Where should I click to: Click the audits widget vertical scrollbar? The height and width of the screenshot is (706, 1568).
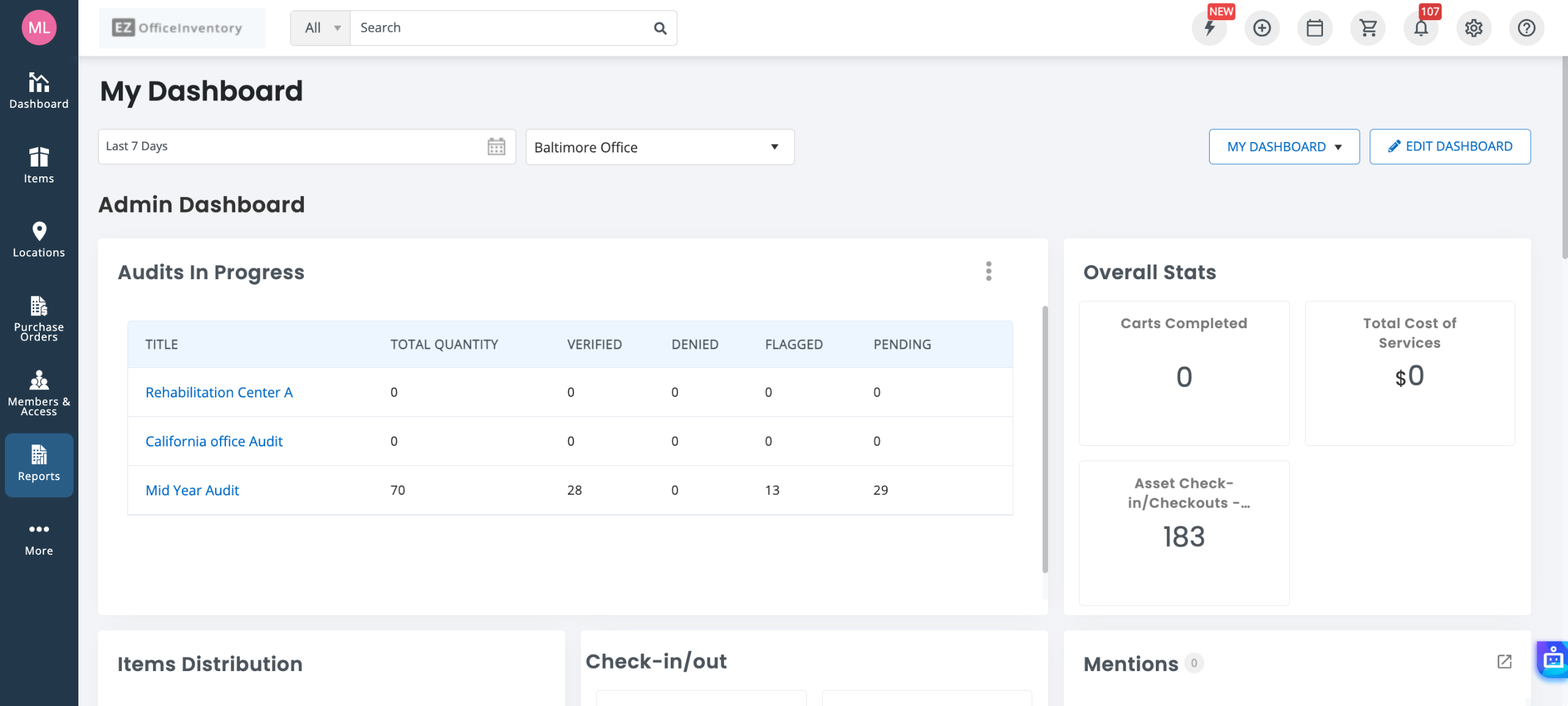point(1044,439)
